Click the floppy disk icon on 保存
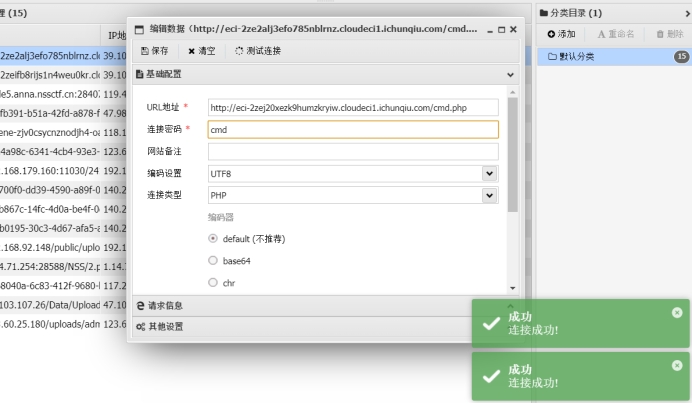Image resolution: width=692 pixels, height=404 pixels. pos(145,51)
